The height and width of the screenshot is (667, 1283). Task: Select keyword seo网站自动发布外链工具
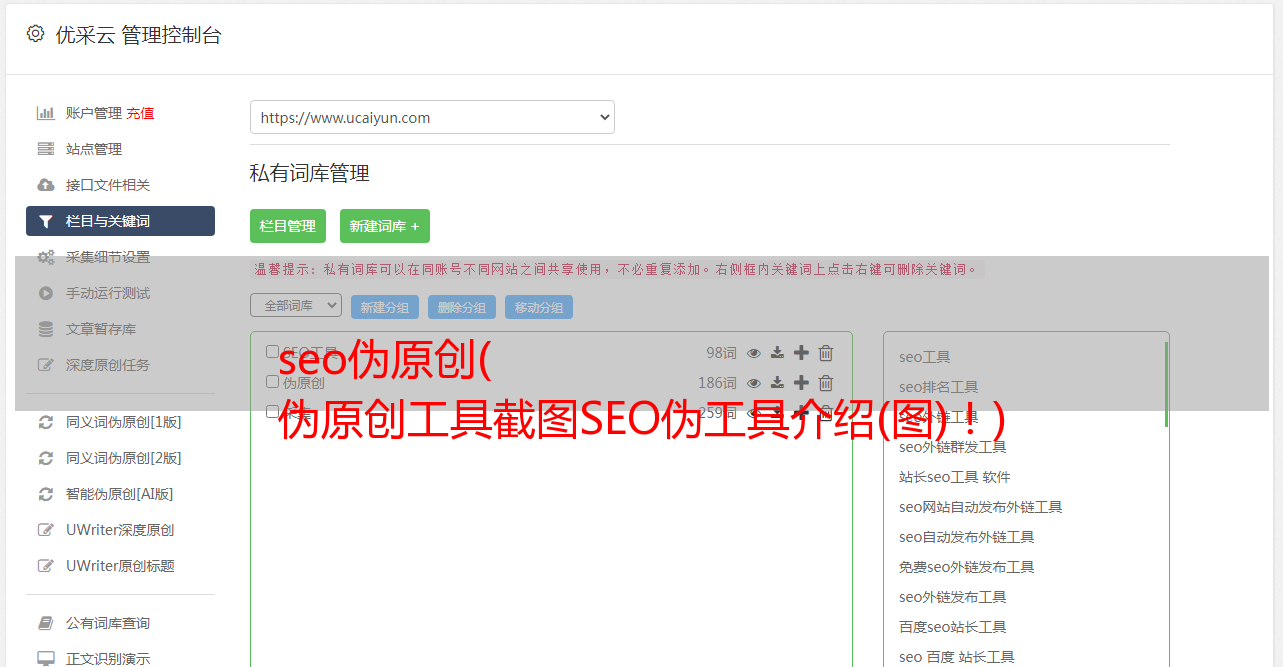(x=981, y=507)
